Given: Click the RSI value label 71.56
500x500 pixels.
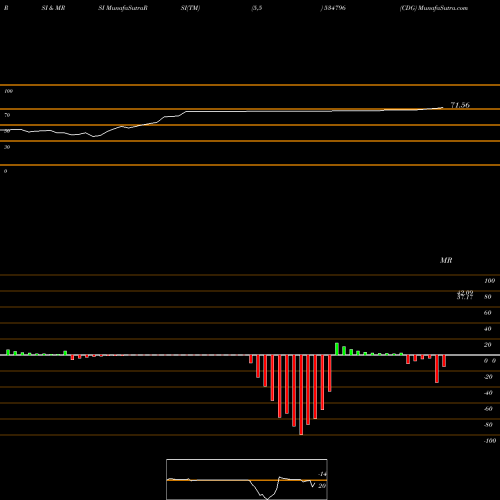Looking at the screenshot, I should point(460,105).
